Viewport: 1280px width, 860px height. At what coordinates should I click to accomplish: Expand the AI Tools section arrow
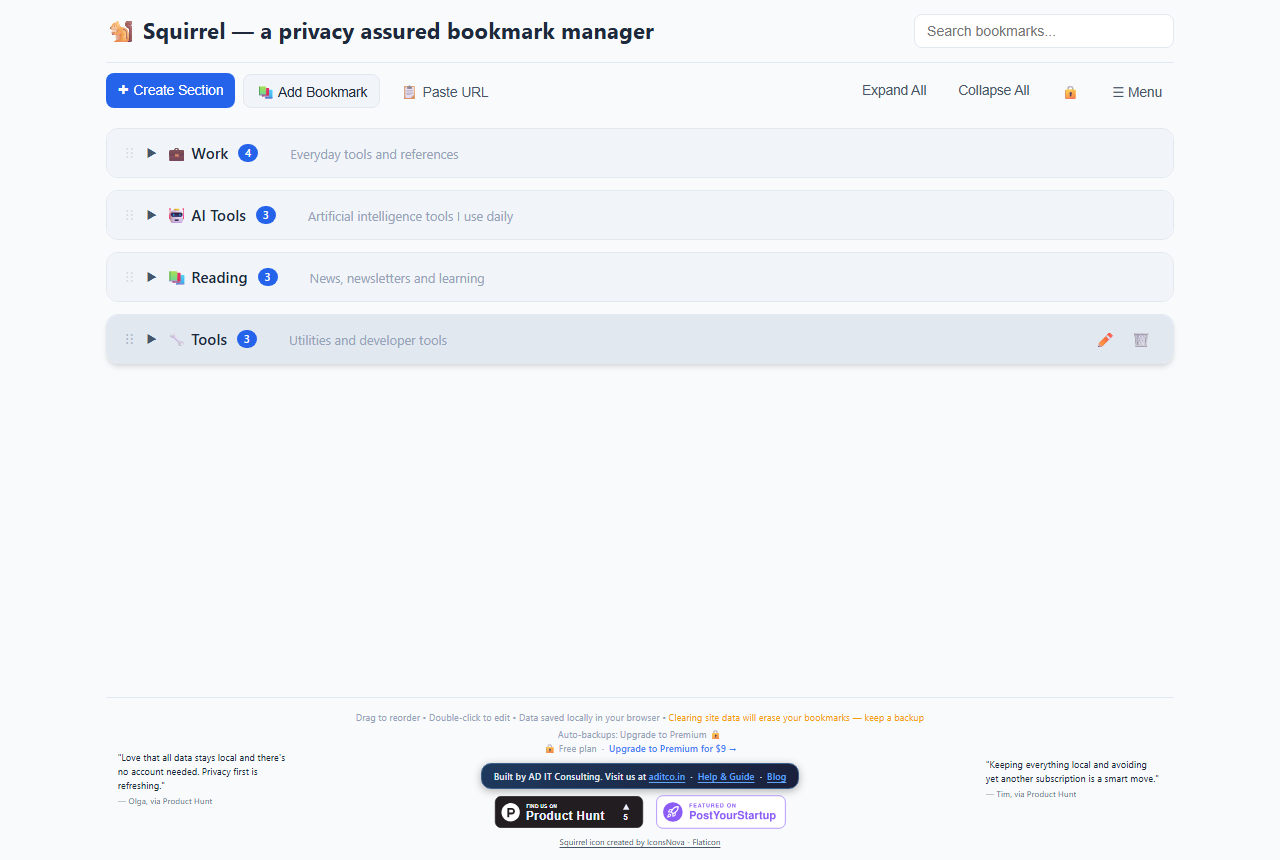tap(152, 215)
